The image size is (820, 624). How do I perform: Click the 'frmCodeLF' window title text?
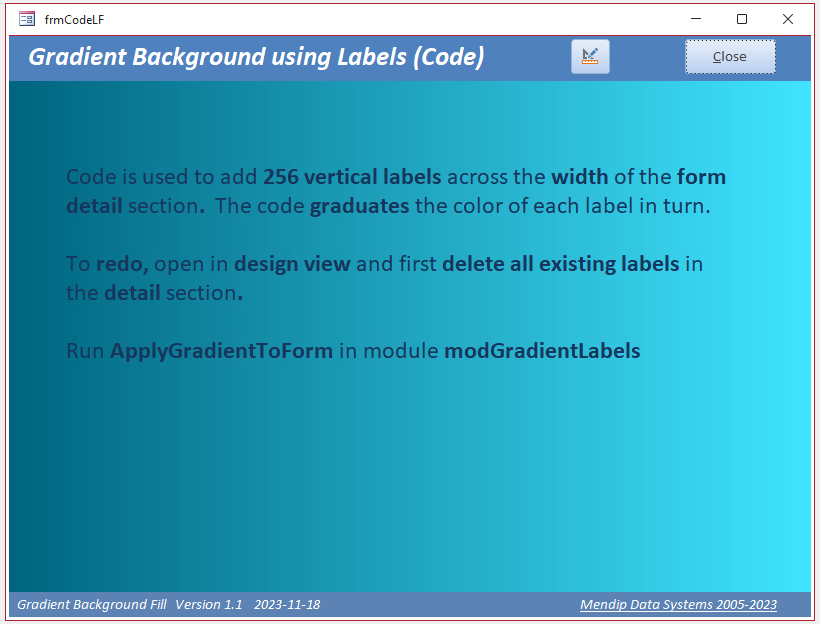point(74,20)
